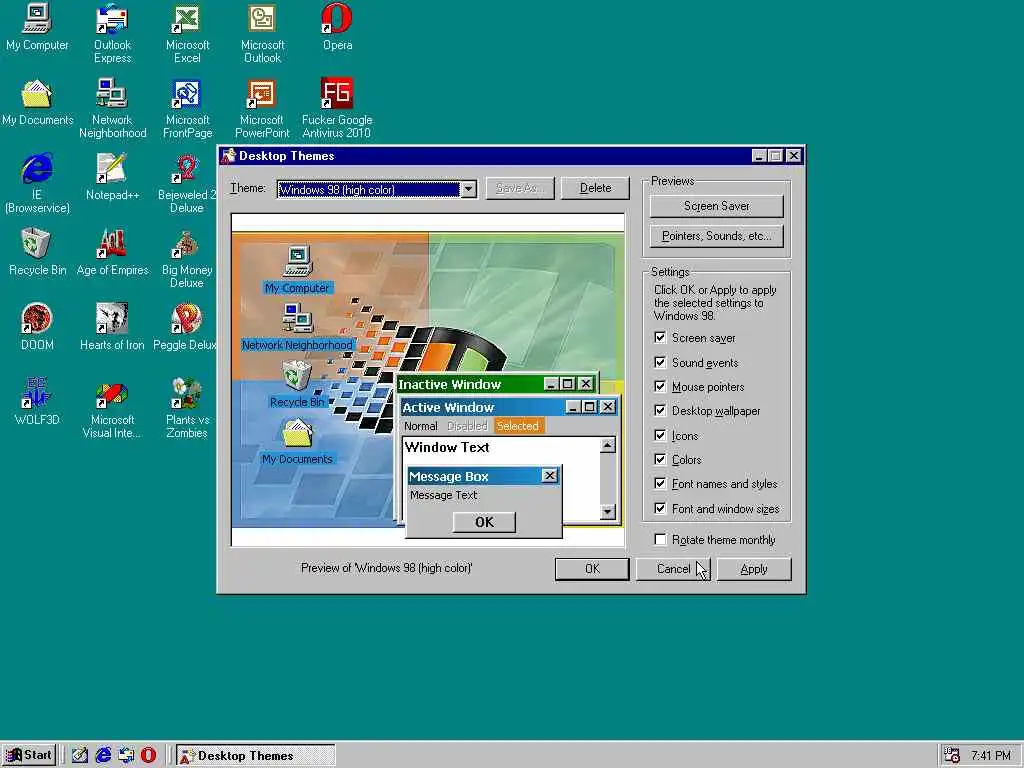Uncheck the Screen saver checkbox
The width and height of the screenshot is (1024, 768).
tap(660, 338)
